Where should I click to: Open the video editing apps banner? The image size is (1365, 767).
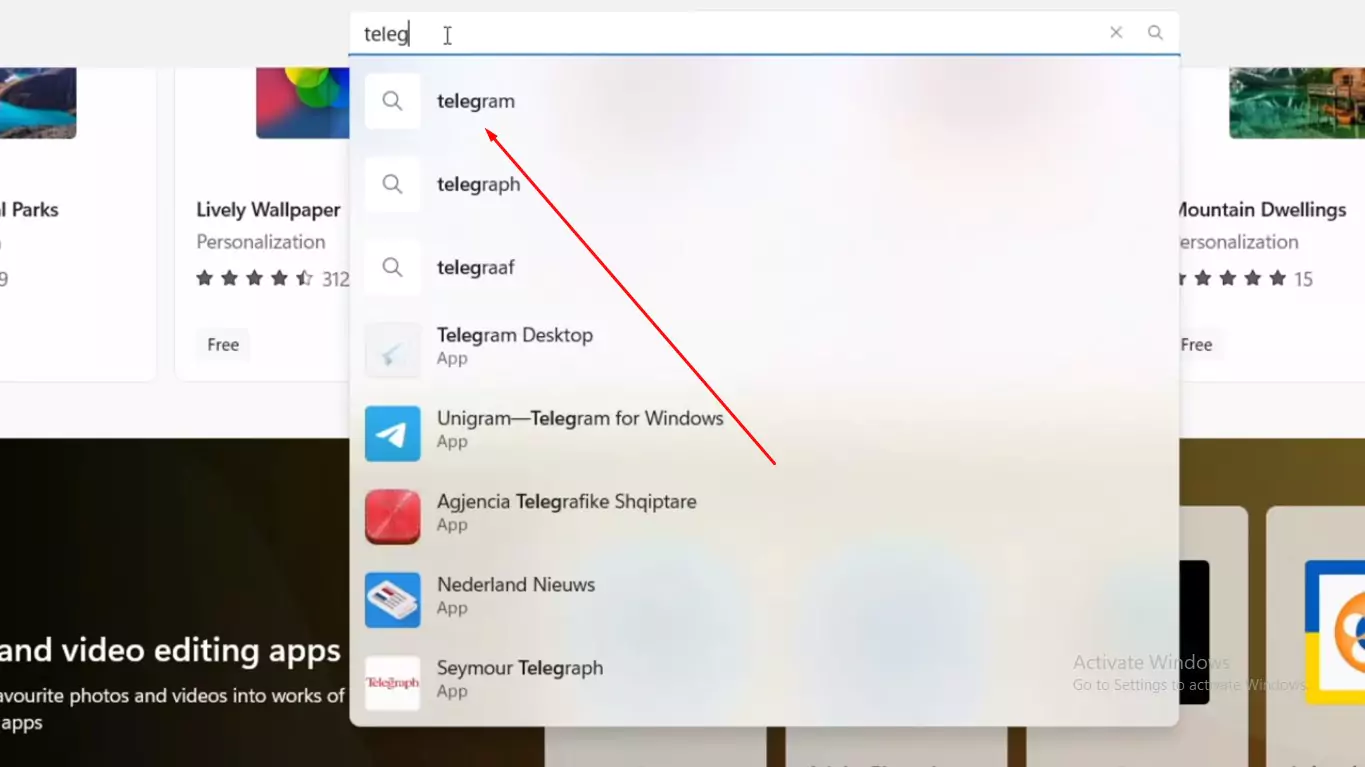click(174, 602)
